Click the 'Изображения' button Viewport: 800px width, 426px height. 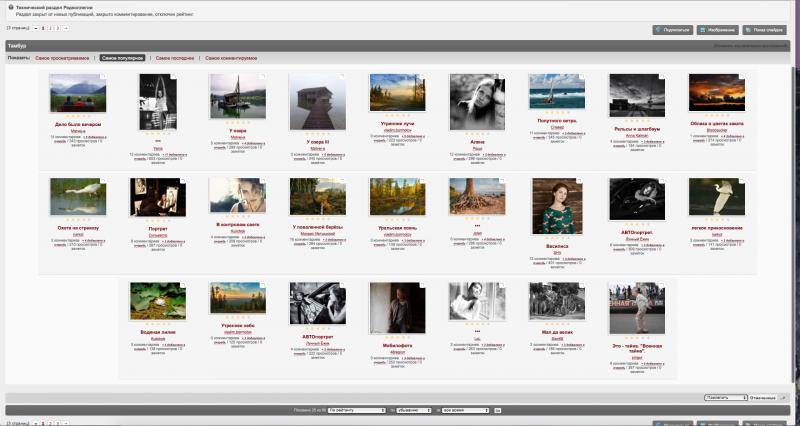(x=718, y=30)
